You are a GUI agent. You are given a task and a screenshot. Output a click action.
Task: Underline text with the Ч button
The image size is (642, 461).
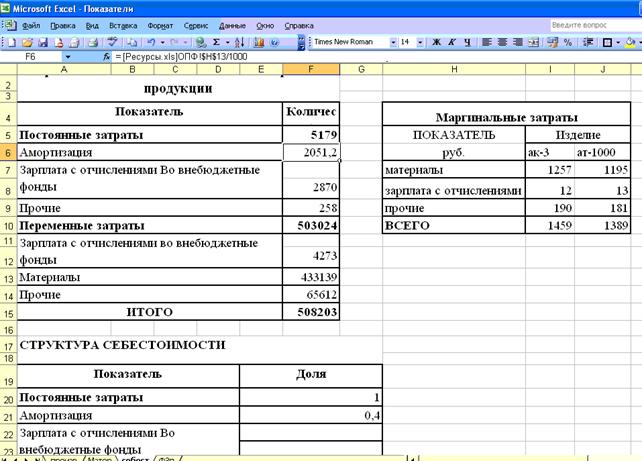(467, 42)
